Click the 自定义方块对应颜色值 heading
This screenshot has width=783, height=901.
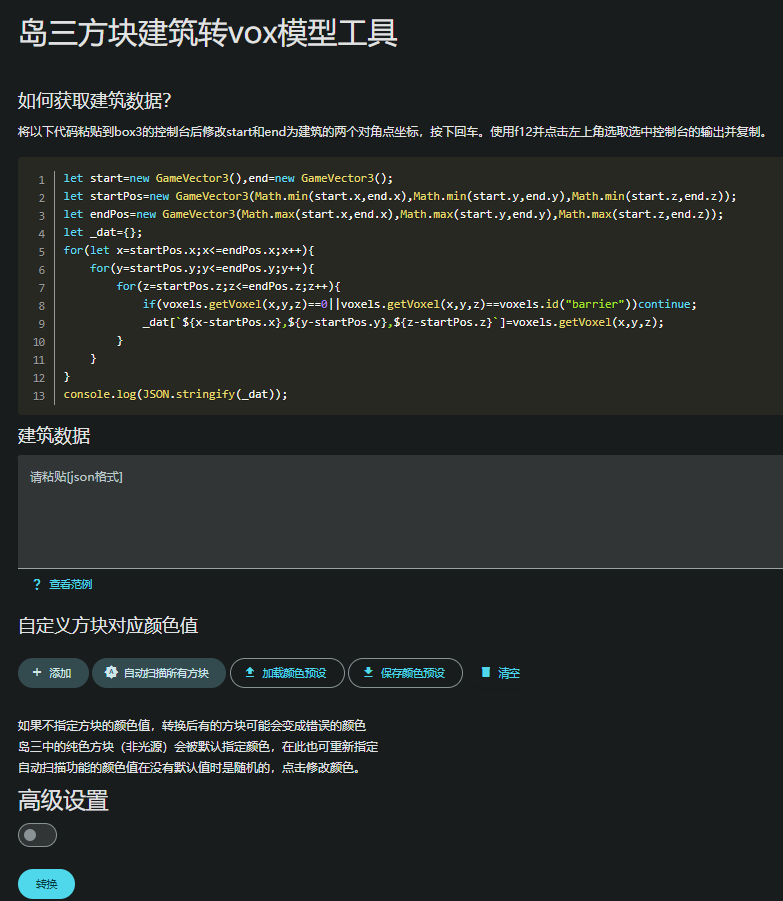click(108, 626)
